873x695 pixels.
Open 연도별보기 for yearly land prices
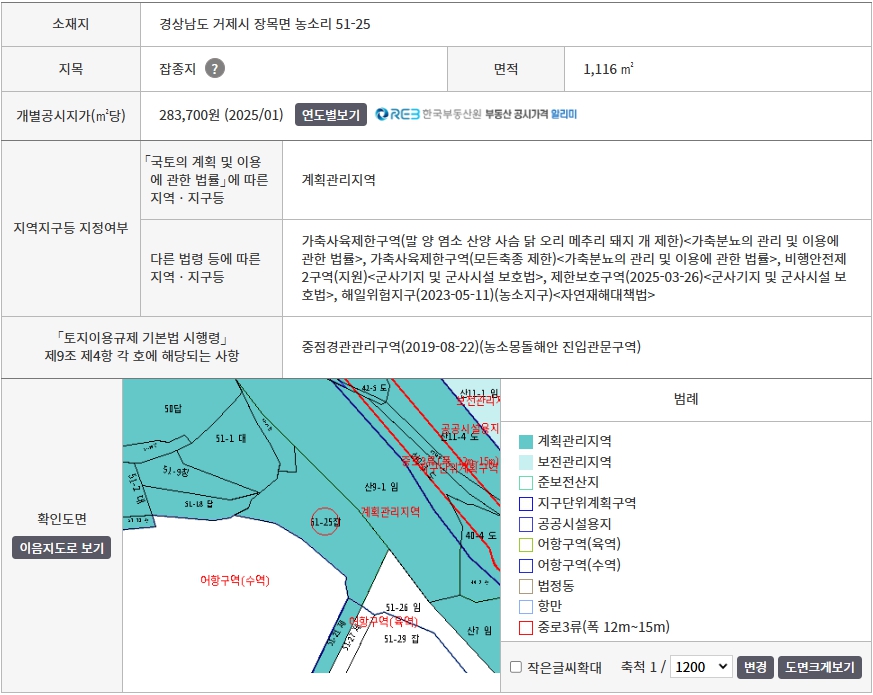click(x=330, y=114)
